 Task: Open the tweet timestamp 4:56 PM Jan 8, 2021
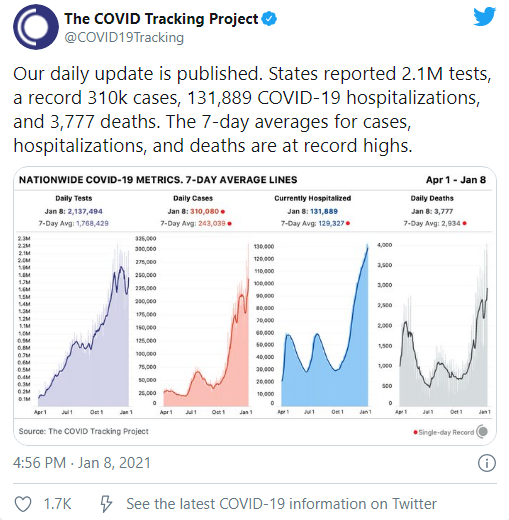point(82,463)
